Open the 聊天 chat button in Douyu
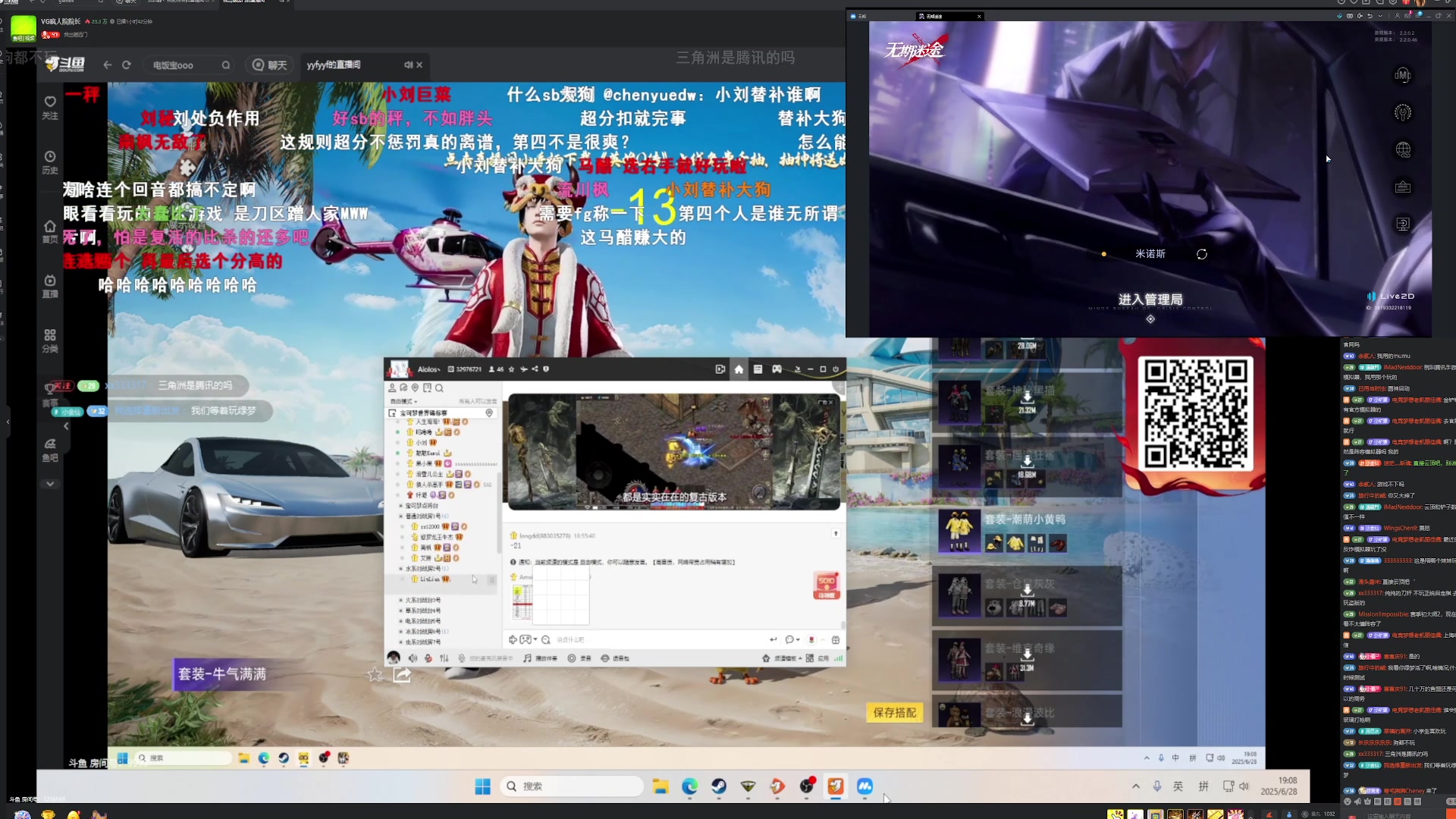This screenshot has height=819, width=1456. tap(270, 65)
